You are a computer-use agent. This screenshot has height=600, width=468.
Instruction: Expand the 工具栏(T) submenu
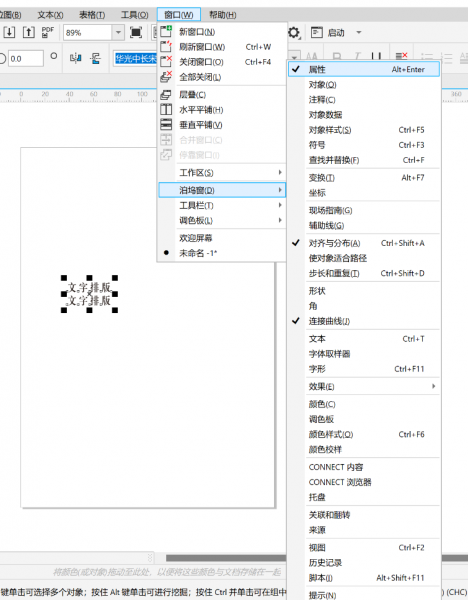click(222, 205)
